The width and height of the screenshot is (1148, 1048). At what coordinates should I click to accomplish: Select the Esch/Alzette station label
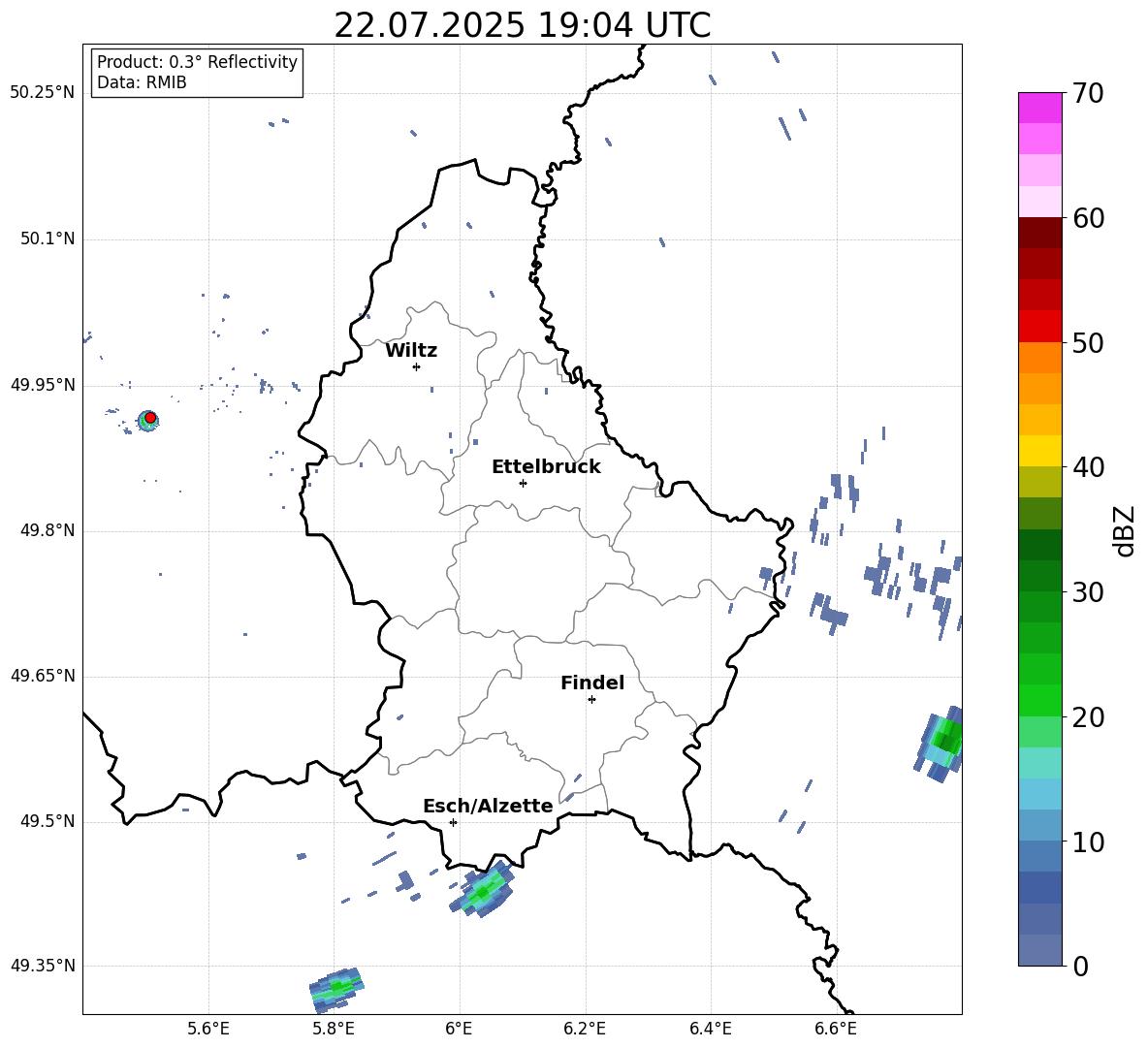coord(488,806)
